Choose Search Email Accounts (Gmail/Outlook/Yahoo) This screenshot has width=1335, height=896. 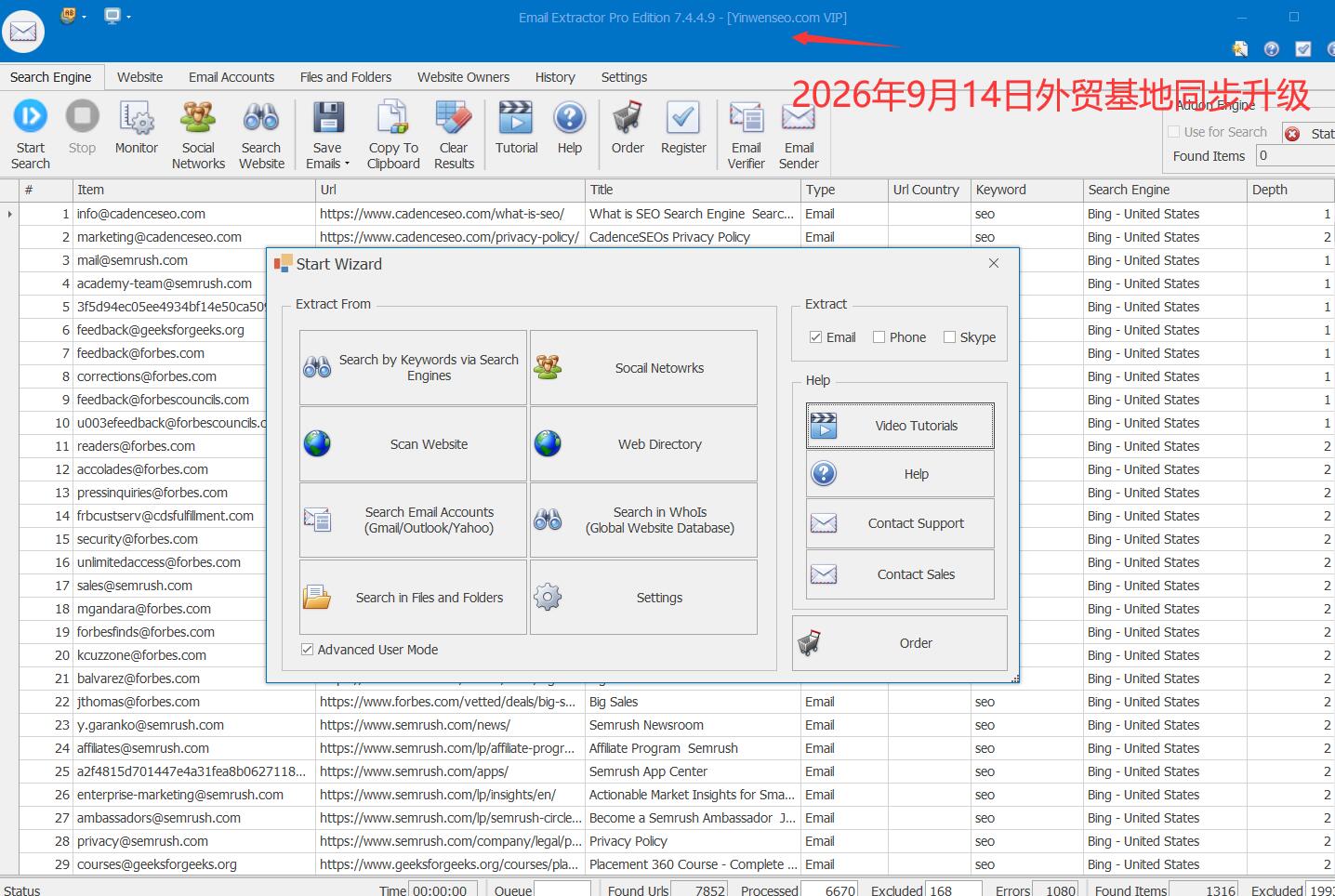coord(413,520)
